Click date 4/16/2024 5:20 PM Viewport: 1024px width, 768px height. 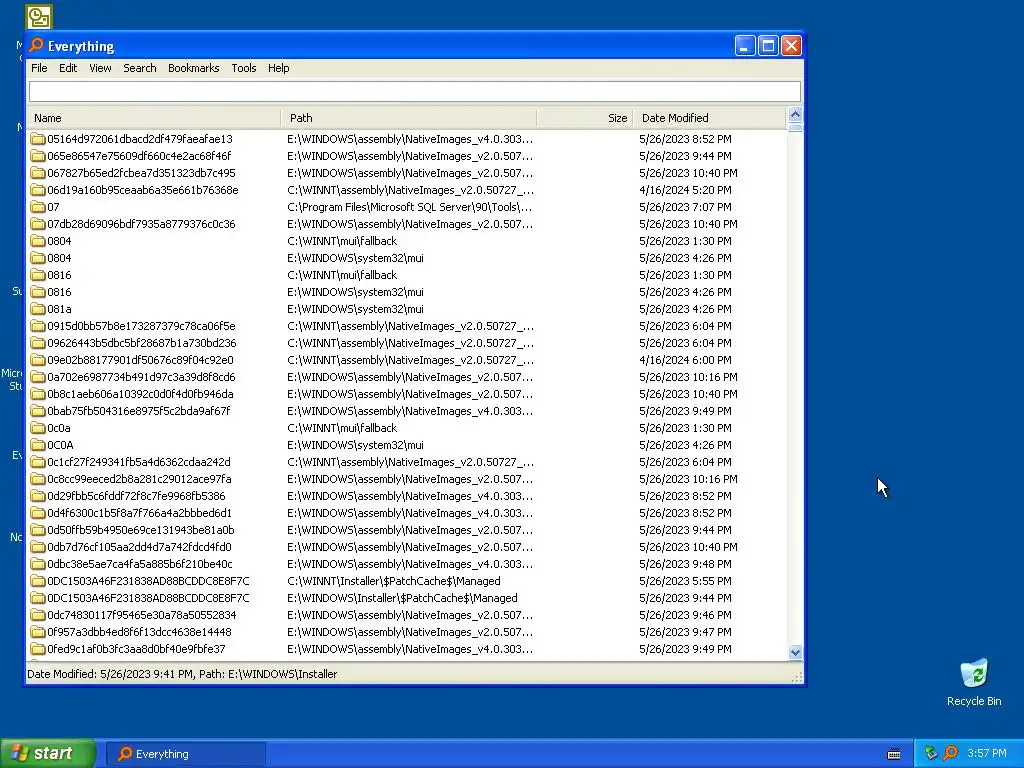pos(685,190)
